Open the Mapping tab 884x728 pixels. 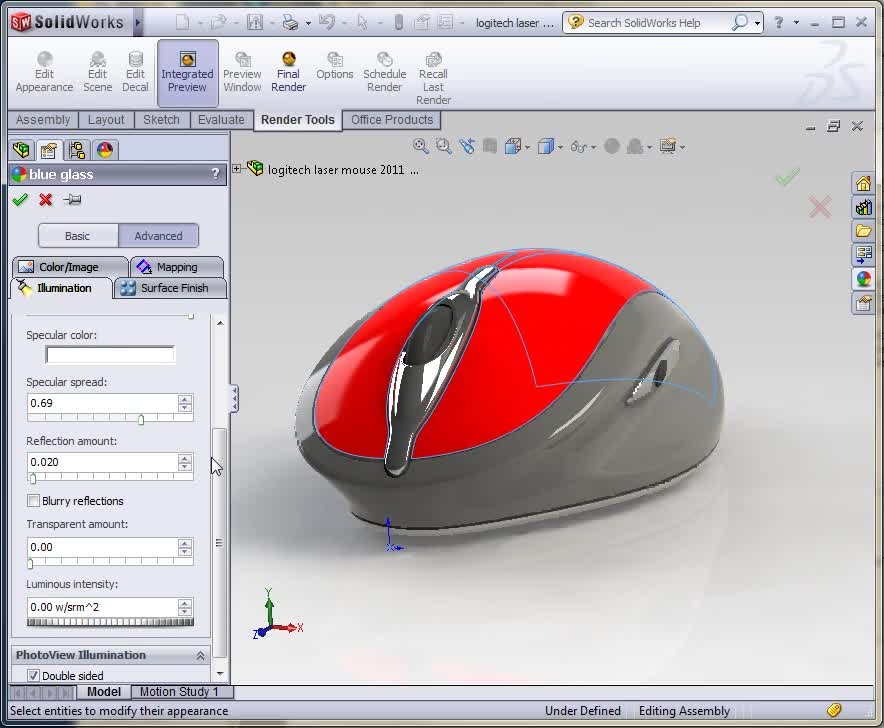point(177,267)
